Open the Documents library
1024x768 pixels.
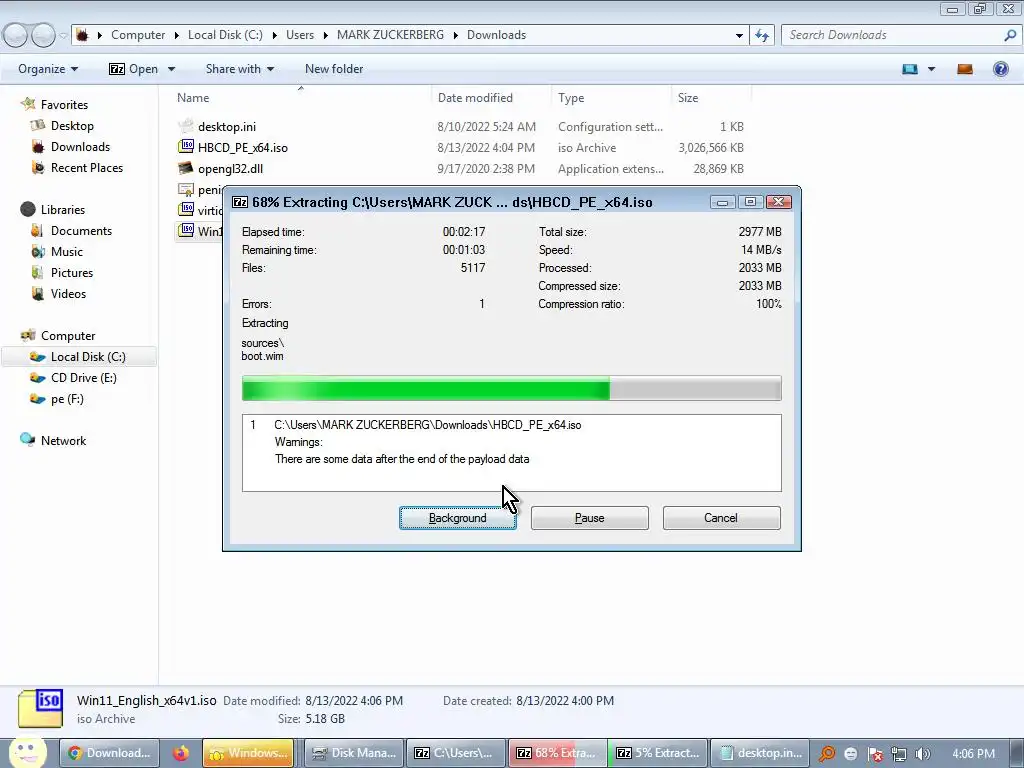(x=81, y=231)
